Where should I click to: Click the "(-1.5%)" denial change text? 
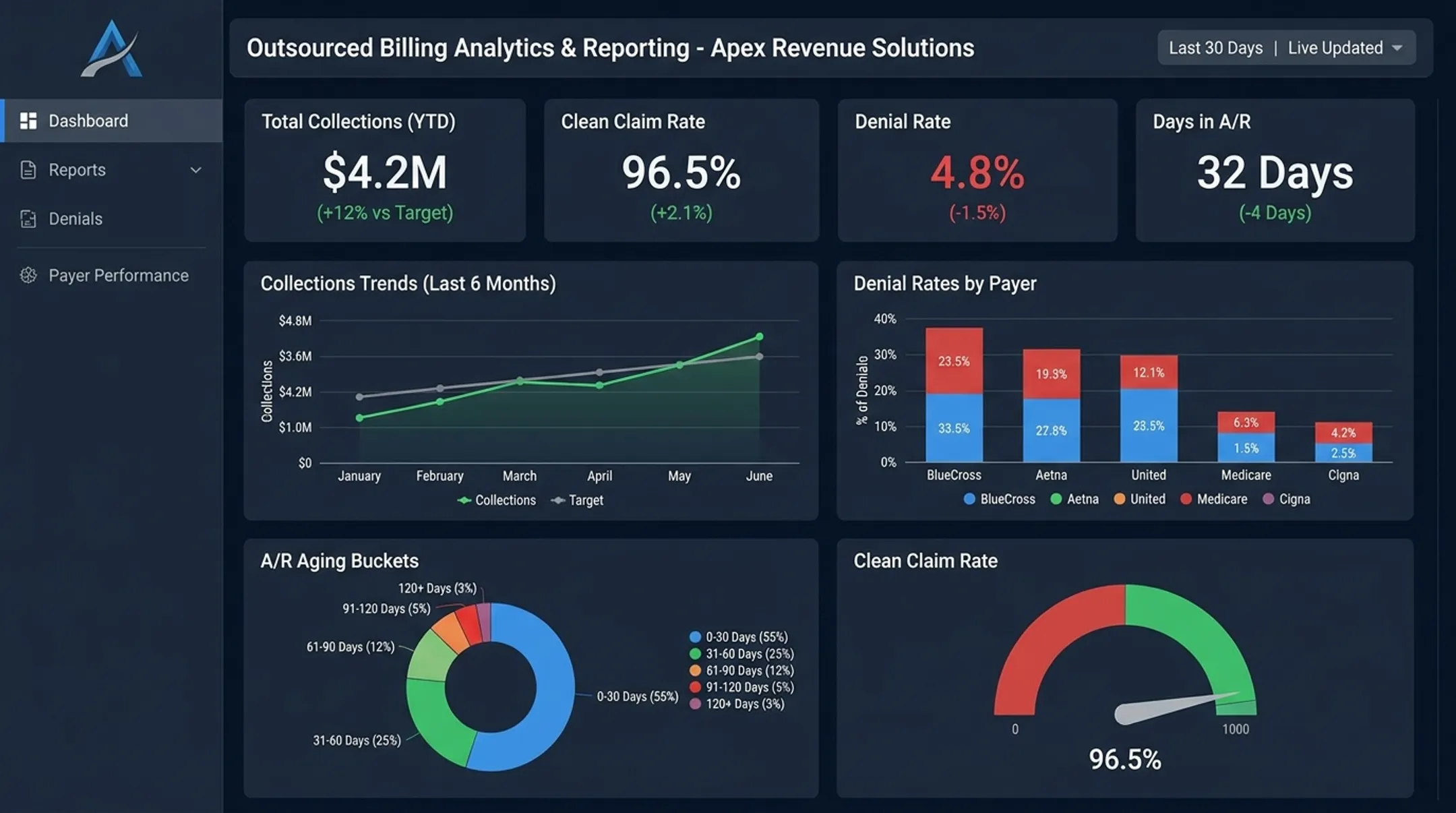(x=977, y=213)
